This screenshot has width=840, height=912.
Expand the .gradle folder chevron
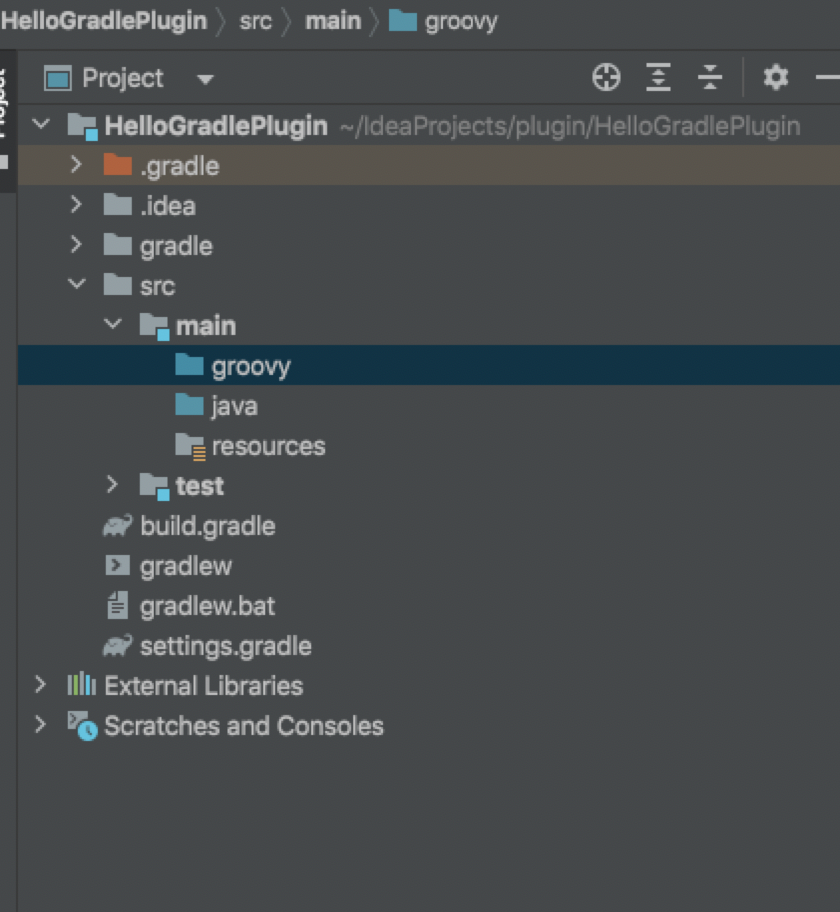(76, 165)
